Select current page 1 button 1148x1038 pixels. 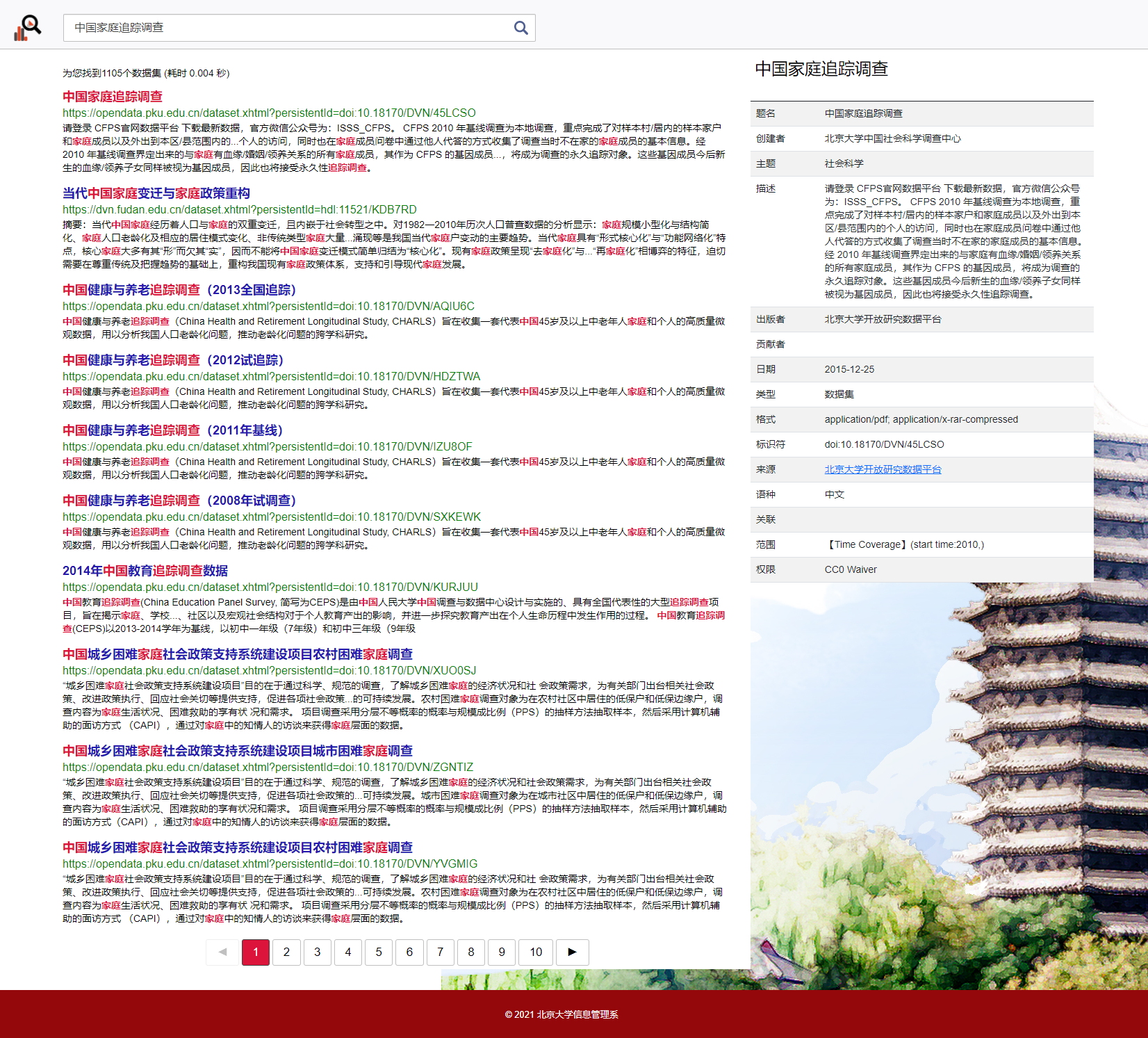[x=256, y=952]
